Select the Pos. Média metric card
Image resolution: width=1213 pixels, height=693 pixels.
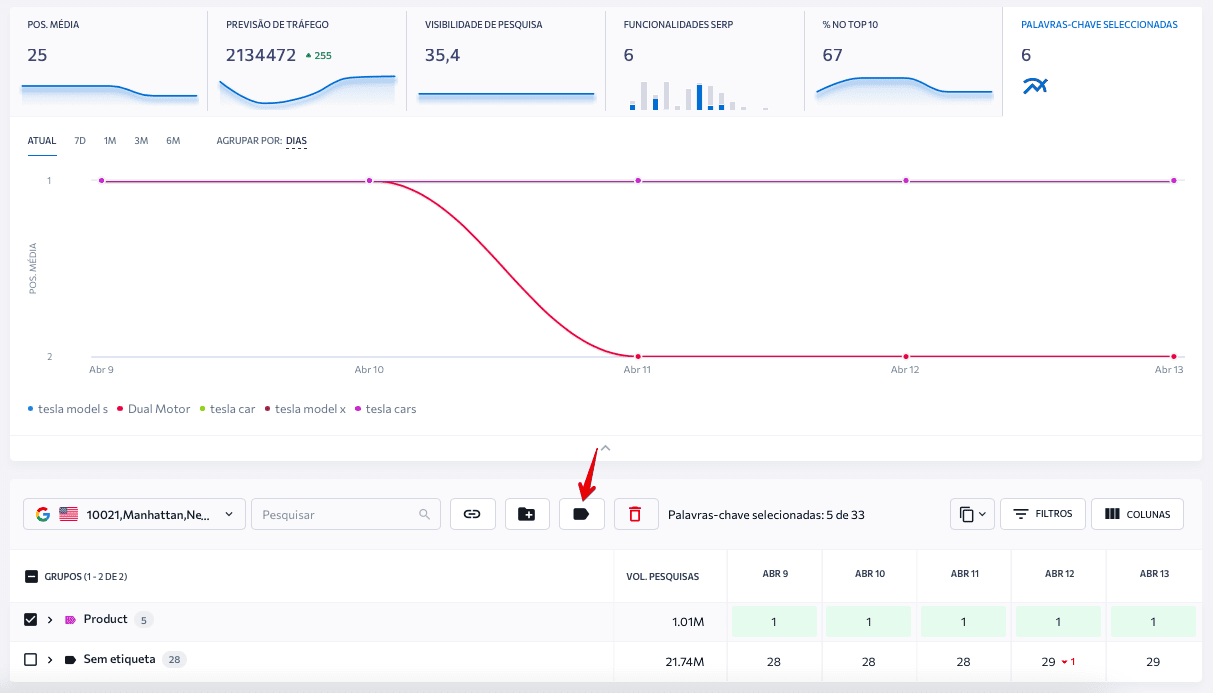coord(109,60)
